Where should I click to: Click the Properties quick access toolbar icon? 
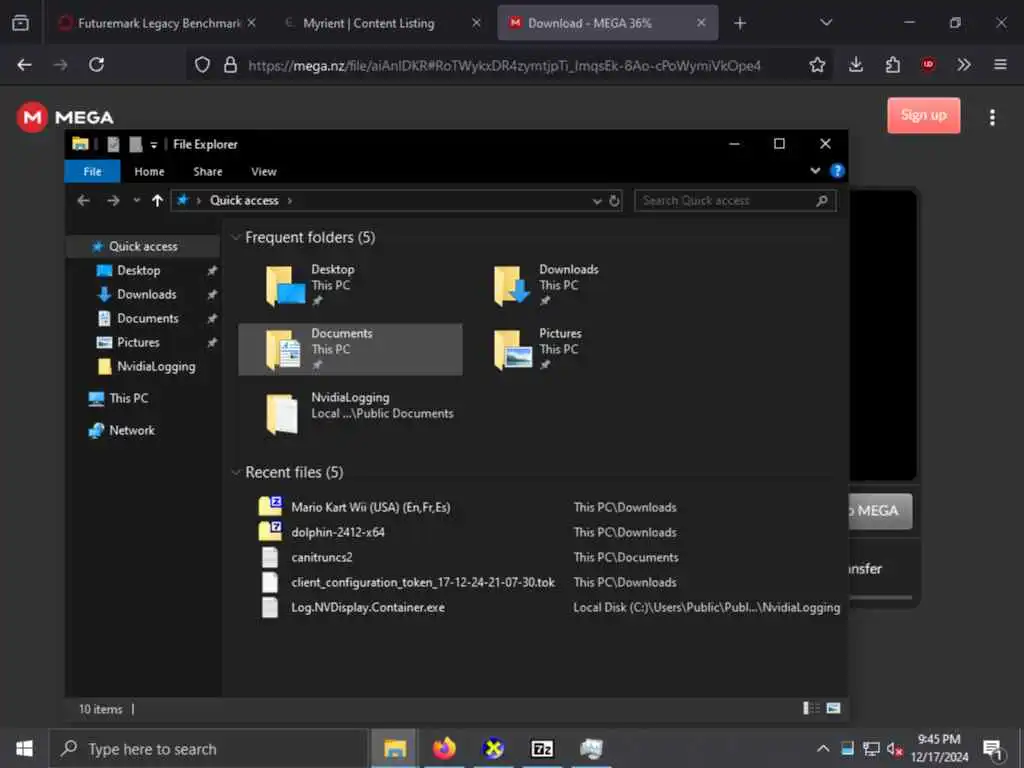[x=113, y=144]
